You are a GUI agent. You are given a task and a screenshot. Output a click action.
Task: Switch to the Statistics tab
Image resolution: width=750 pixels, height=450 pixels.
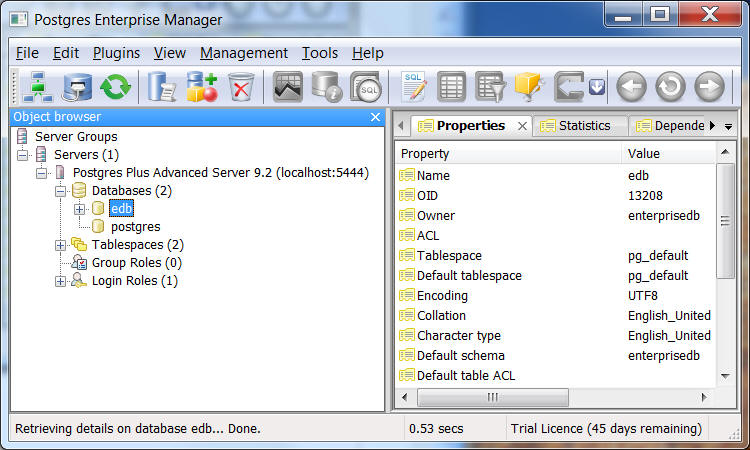(580, 126)
